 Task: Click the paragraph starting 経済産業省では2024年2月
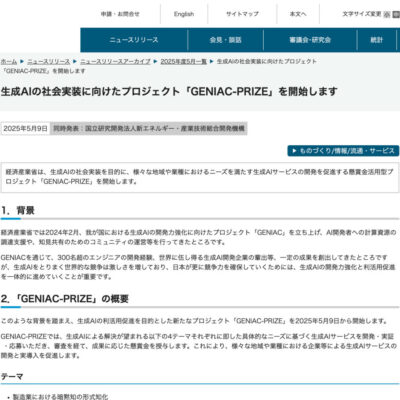coord(199,237)
